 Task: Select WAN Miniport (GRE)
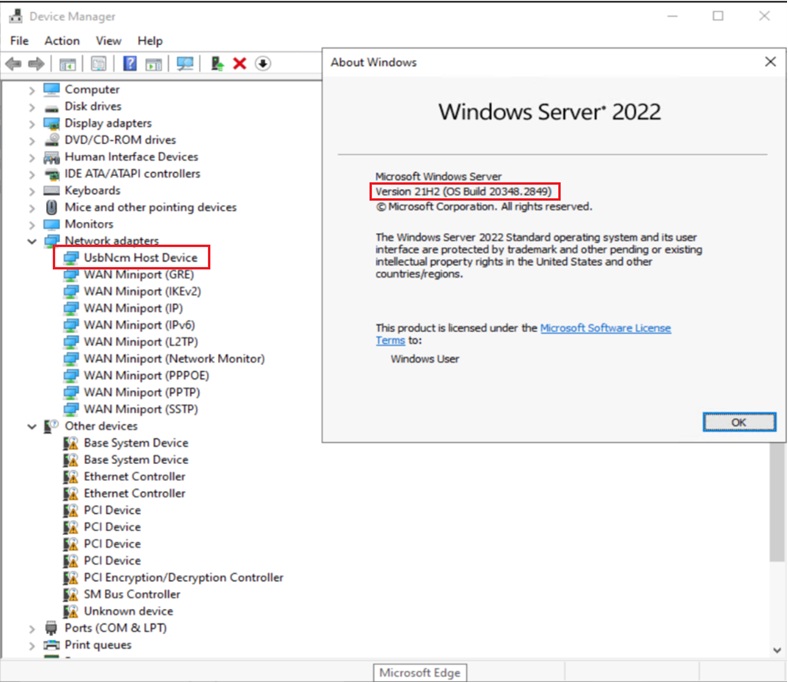pos(139,274)
